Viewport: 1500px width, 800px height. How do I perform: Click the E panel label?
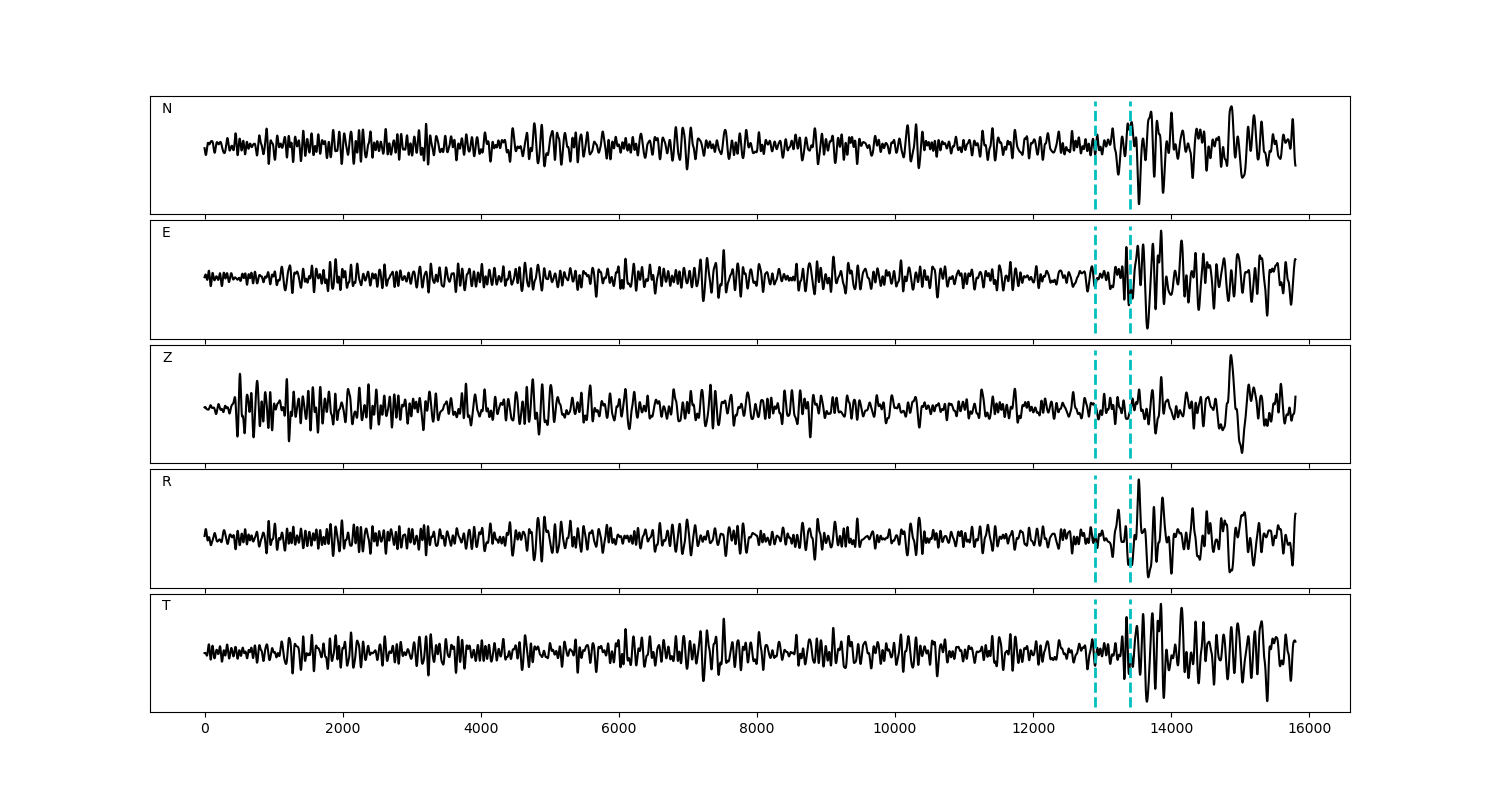coord(166,233)
